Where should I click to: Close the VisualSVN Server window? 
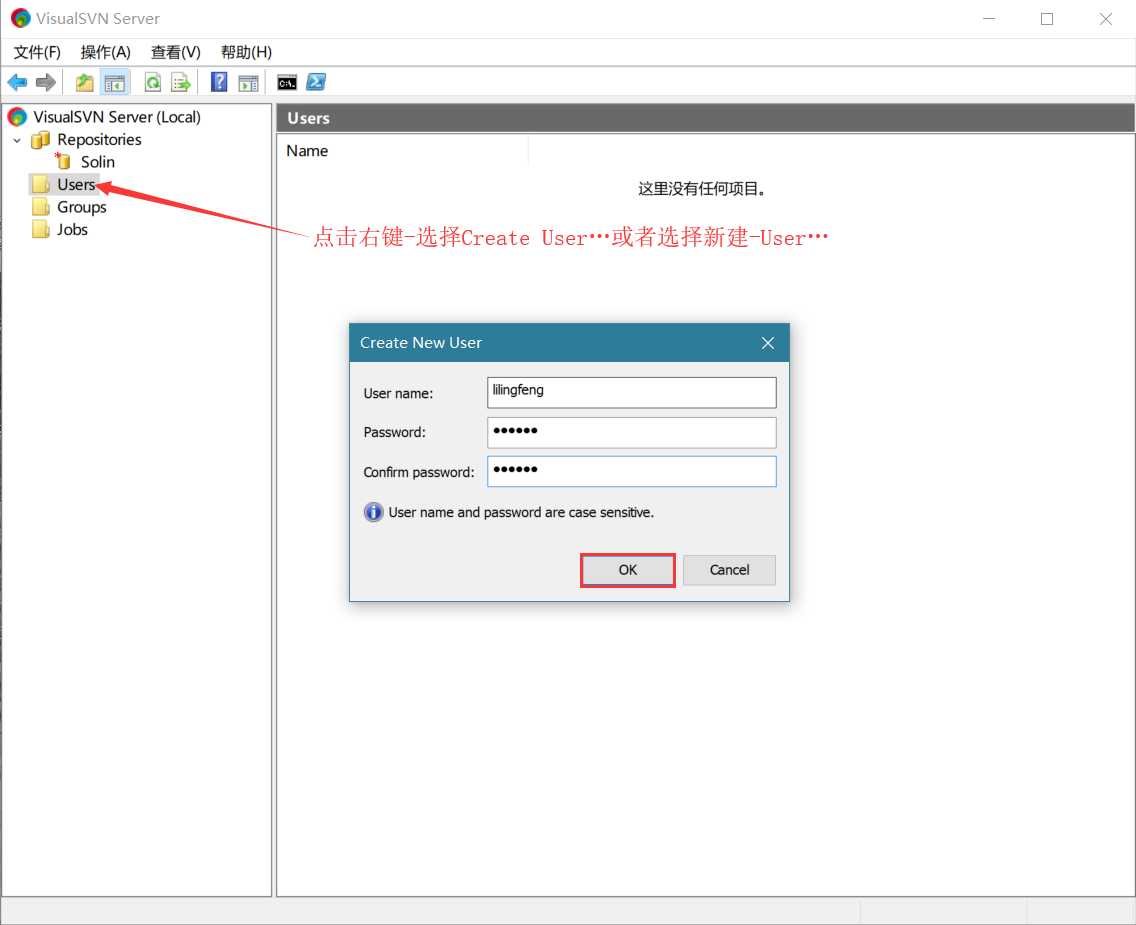pos(1106,19)
